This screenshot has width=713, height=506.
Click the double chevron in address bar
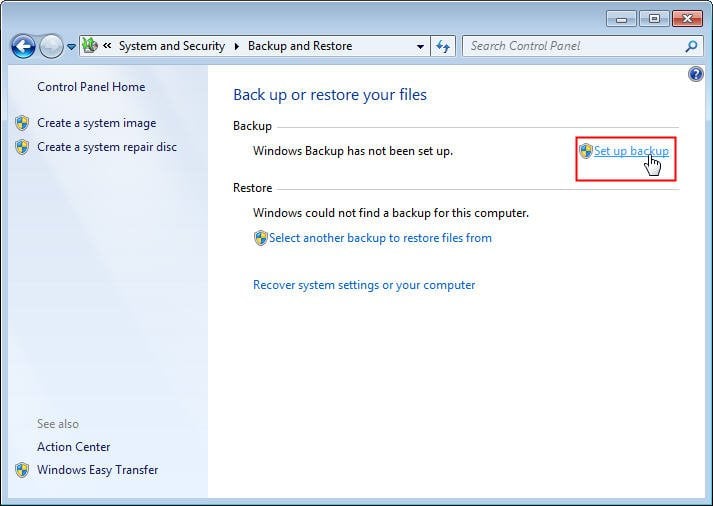coord(107,45)
